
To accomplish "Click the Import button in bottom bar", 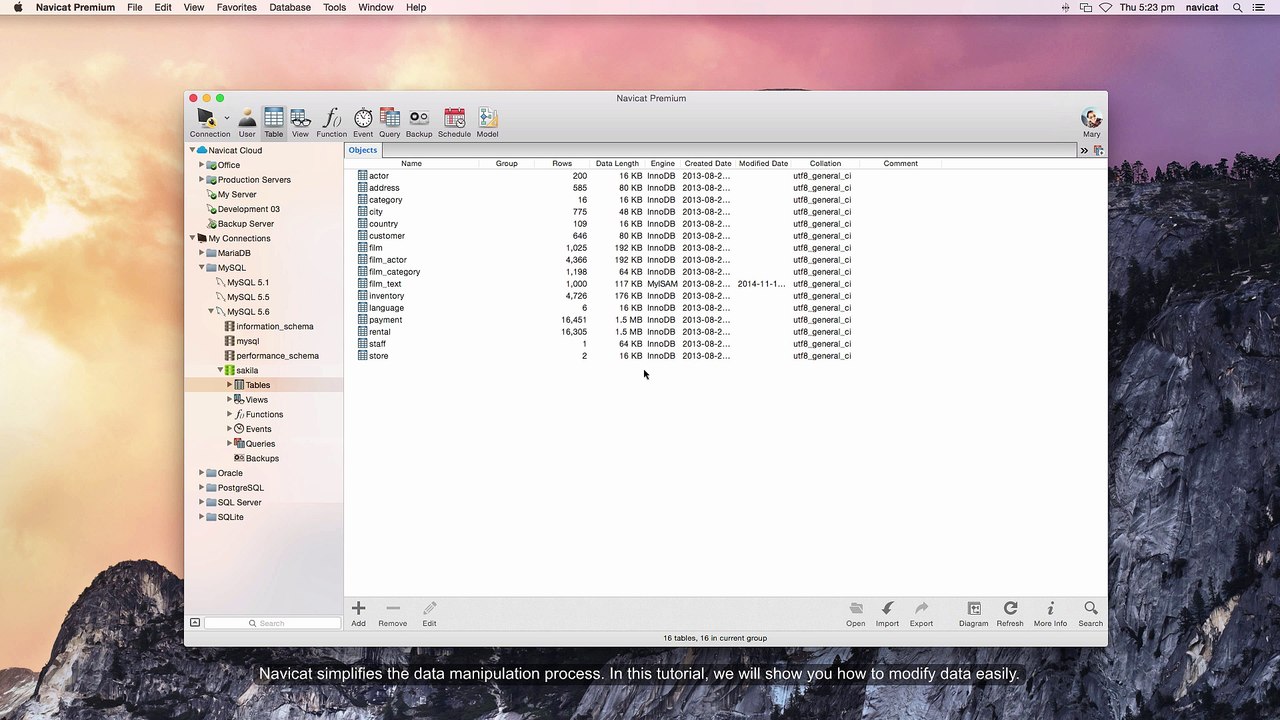I will 887,613.
